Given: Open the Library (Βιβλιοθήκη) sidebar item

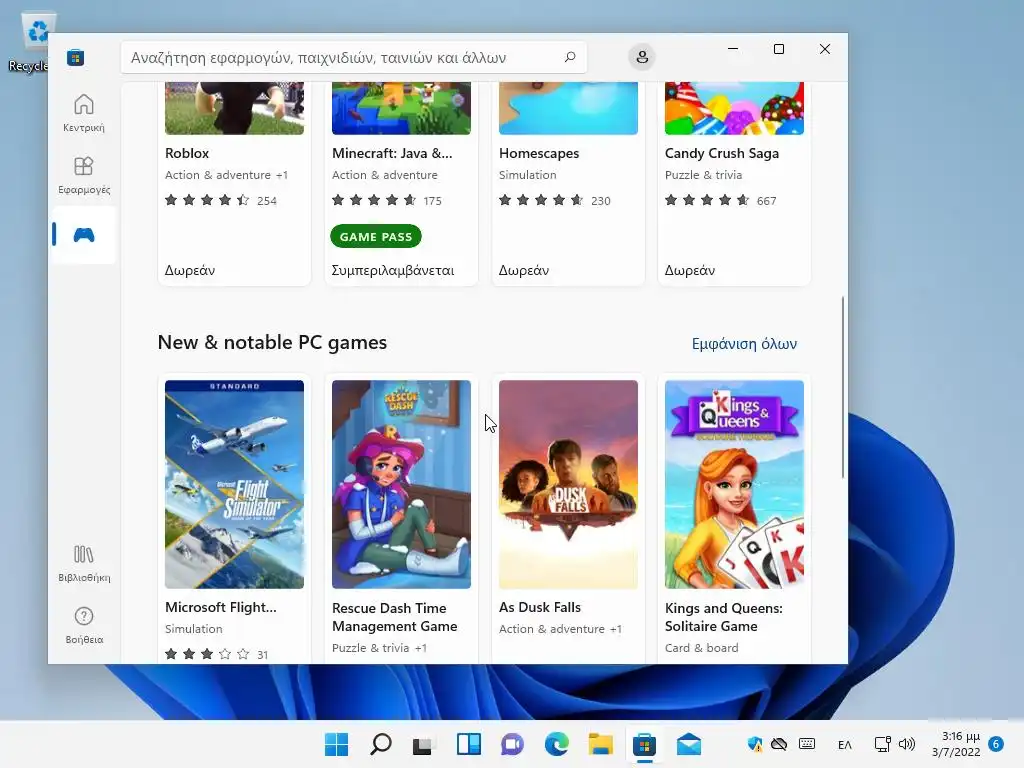Looking at the screenshot, I should (x=84, y=564).
